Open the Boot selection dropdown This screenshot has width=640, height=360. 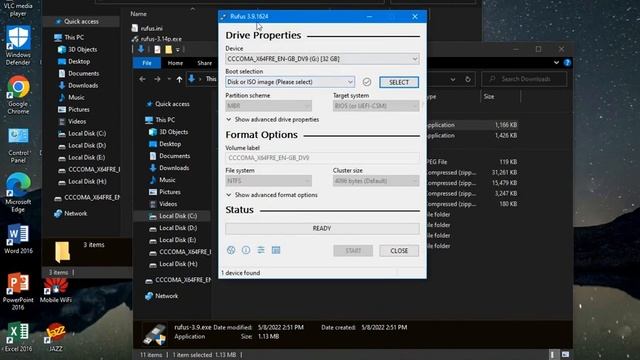coord(290,82)
